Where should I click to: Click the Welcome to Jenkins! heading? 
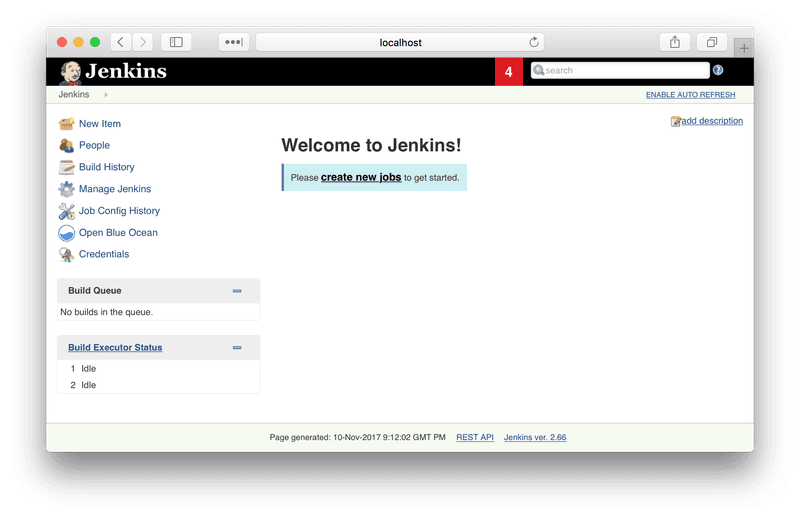(371, 145)
